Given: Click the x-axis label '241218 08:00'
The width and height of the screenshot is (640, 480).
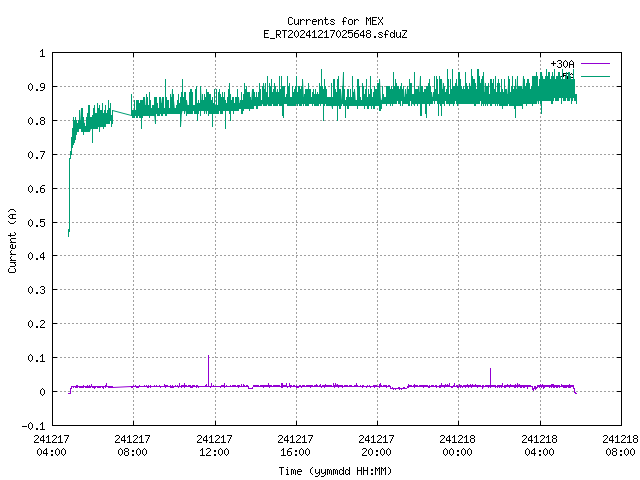Looking at the screenshot, I should pos(620,445).
